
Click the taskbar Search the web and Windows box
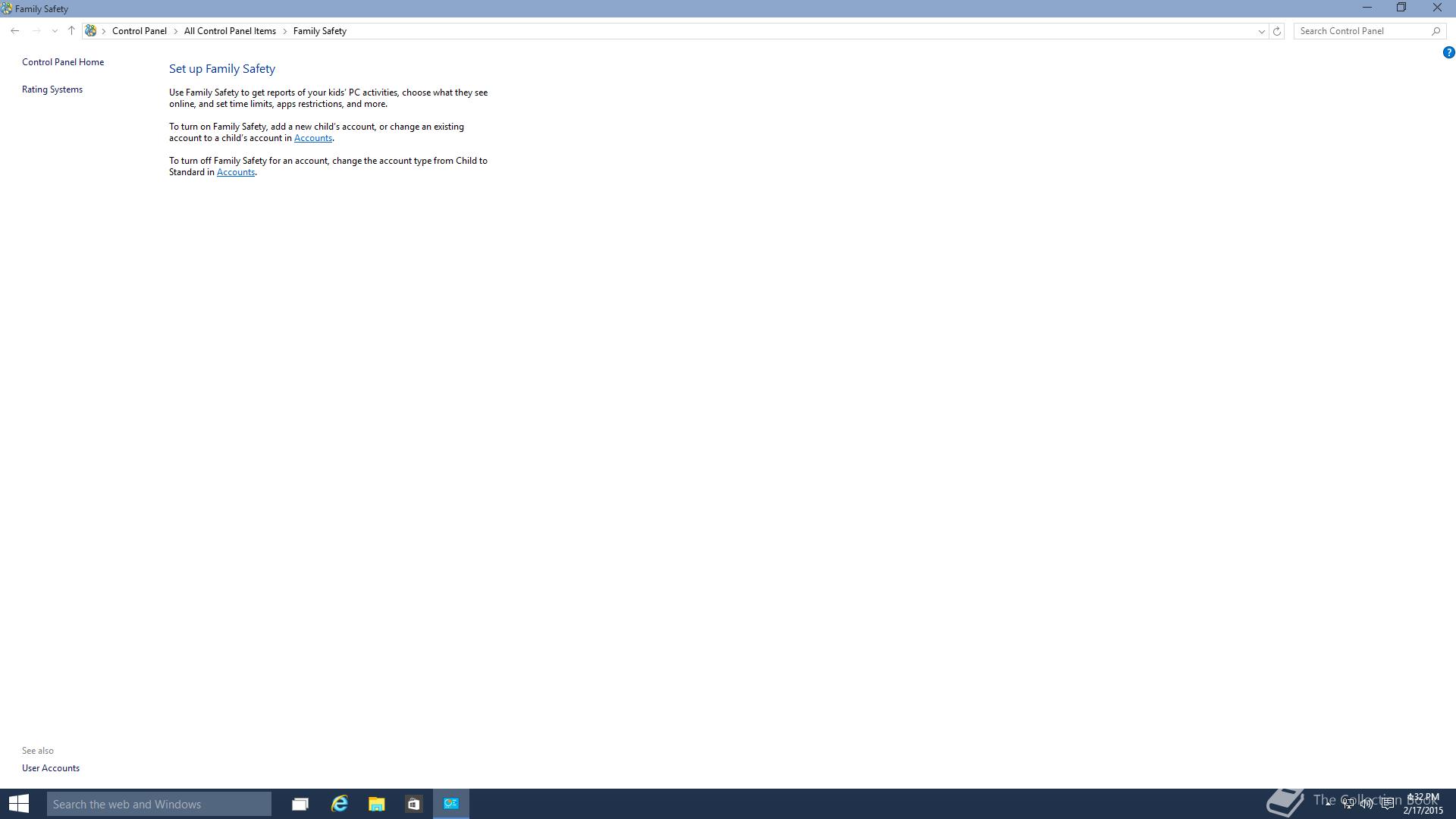coord(159,804)
